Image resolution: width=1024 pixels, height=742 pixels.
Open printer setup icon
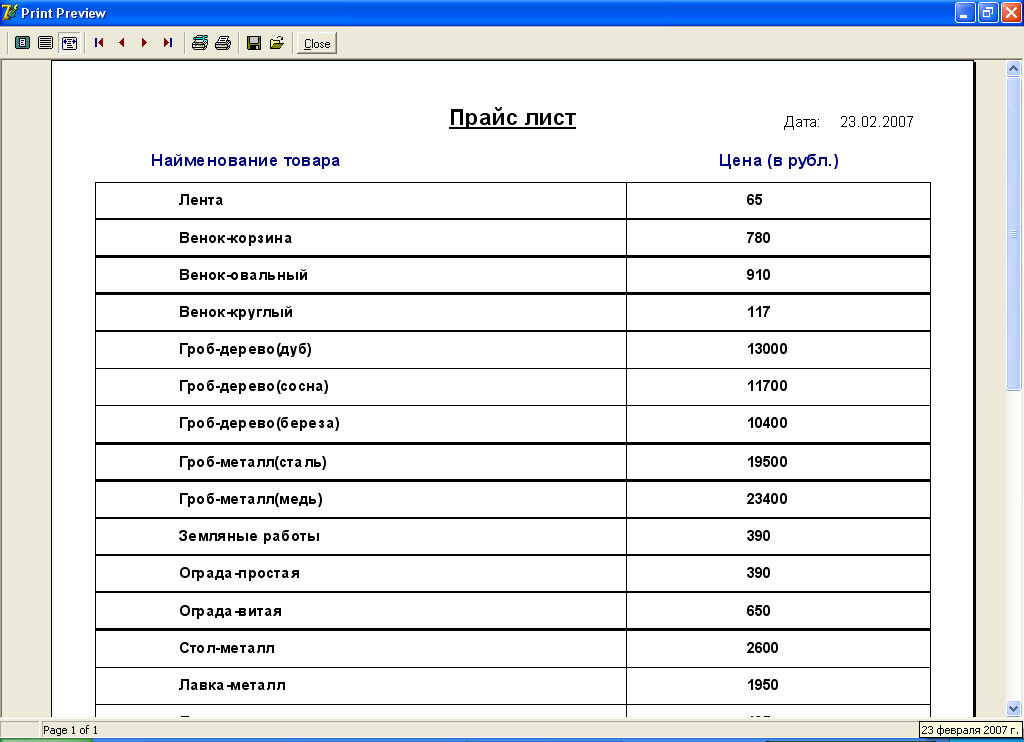tap(200, 43)
